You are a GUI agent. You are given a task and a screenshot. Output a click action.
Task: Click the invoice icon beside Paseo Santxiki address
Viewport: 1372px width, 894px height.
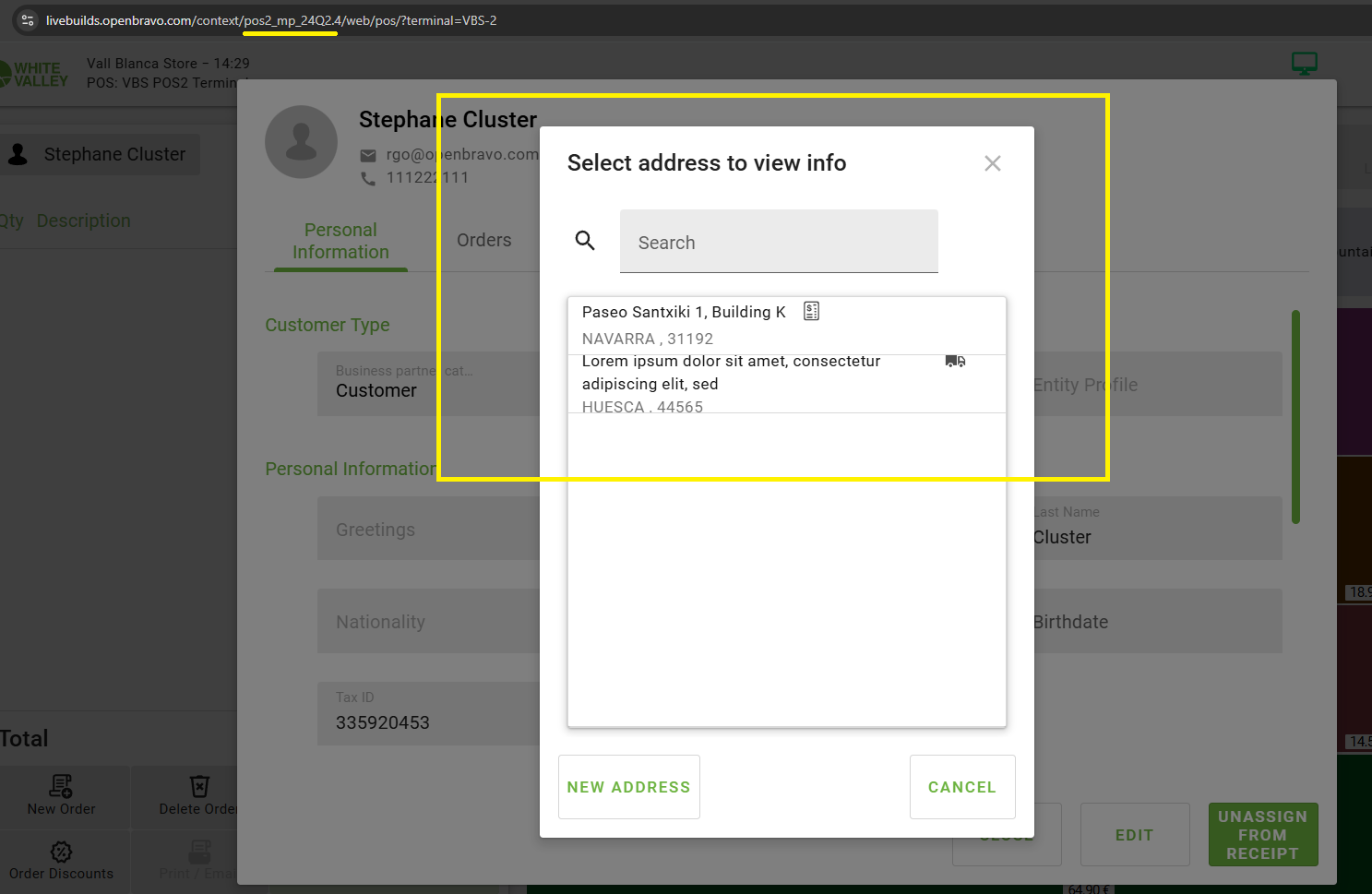point(811,311)
